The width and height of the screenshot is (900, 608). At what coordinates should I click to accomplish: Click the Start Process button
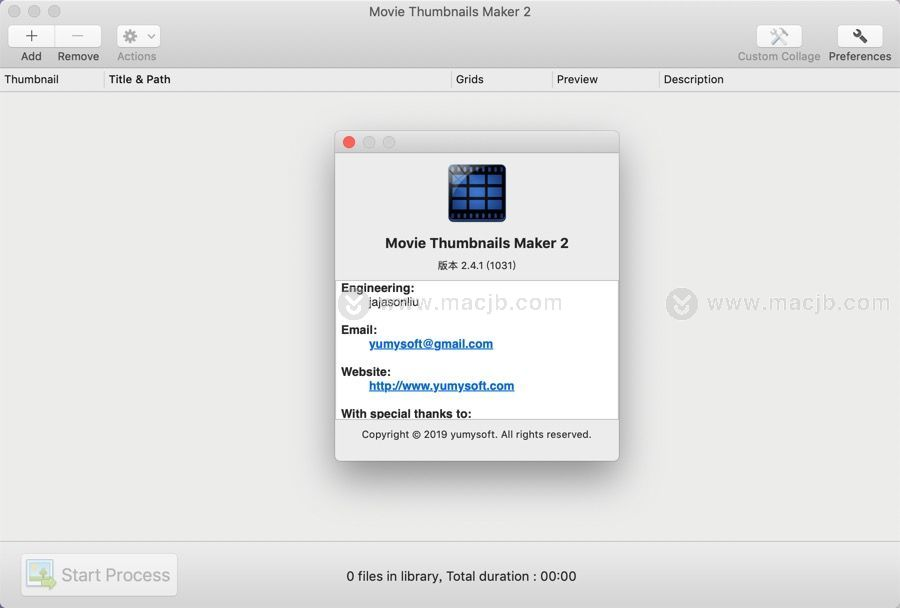point(99,575)
